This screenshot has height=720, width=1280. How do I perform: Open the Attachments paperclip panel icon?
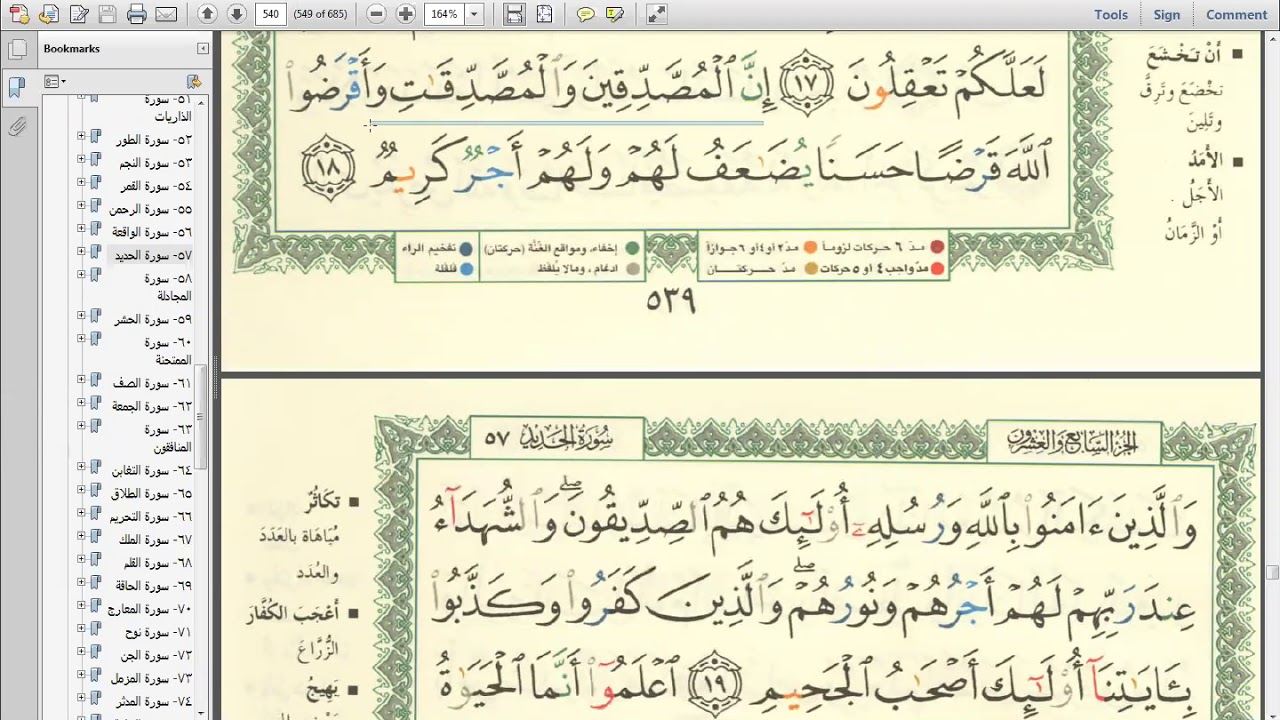16,127
